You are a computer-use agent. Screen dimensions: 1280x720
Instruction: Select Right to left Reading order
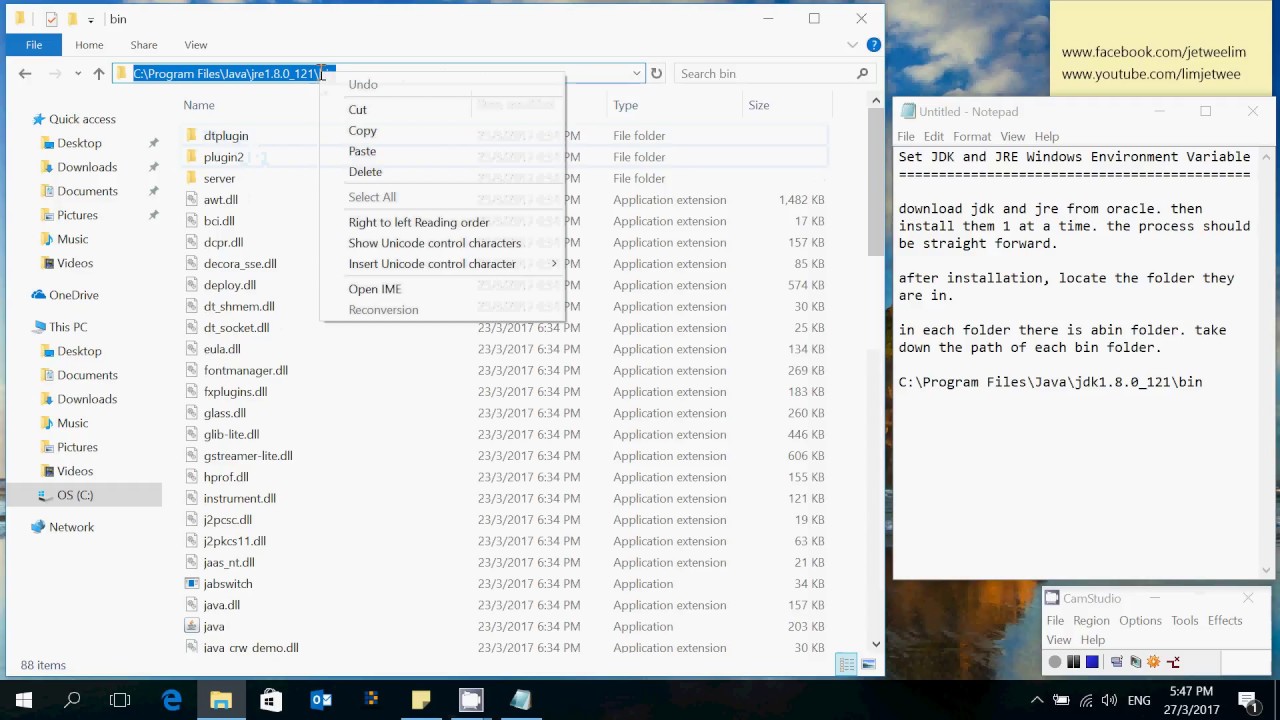tap(418, 222)
